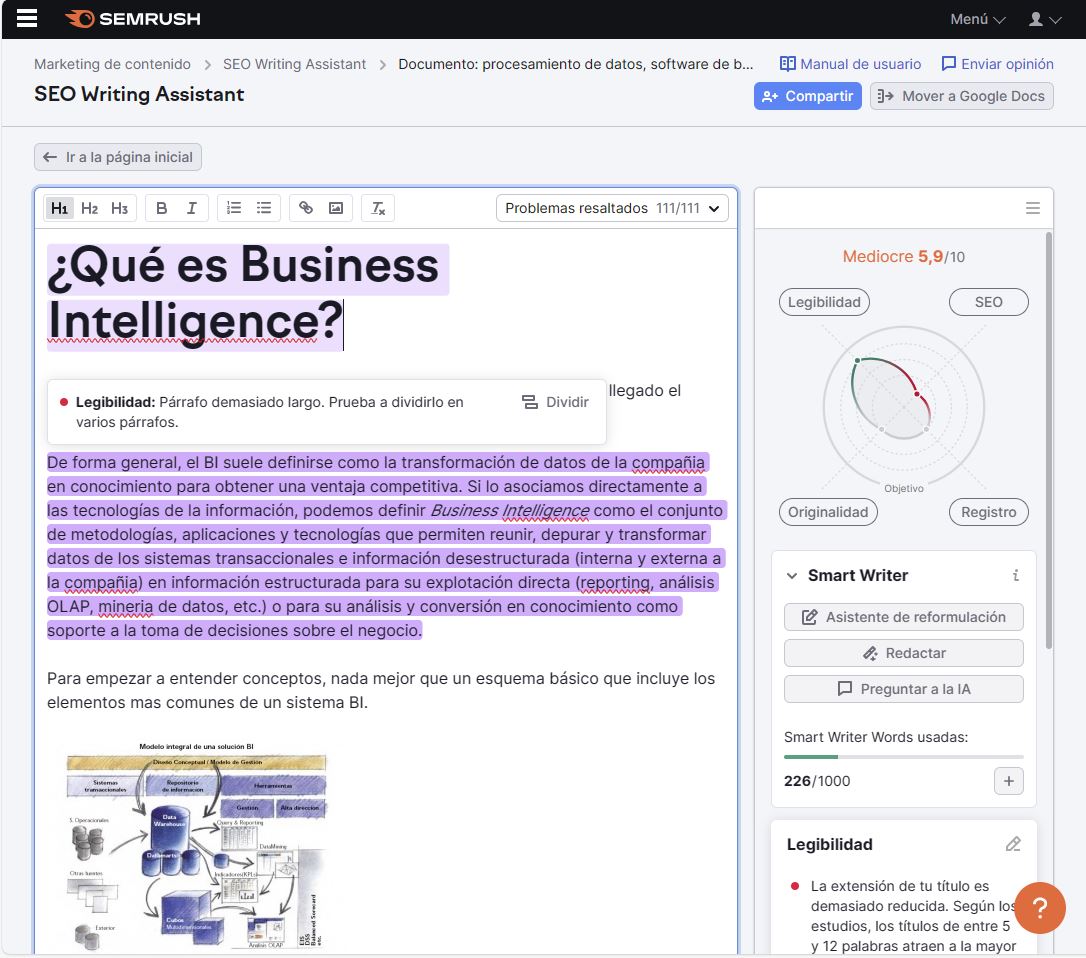
Task: Collapse the Smart Writer section
Action: coord(792,575)
